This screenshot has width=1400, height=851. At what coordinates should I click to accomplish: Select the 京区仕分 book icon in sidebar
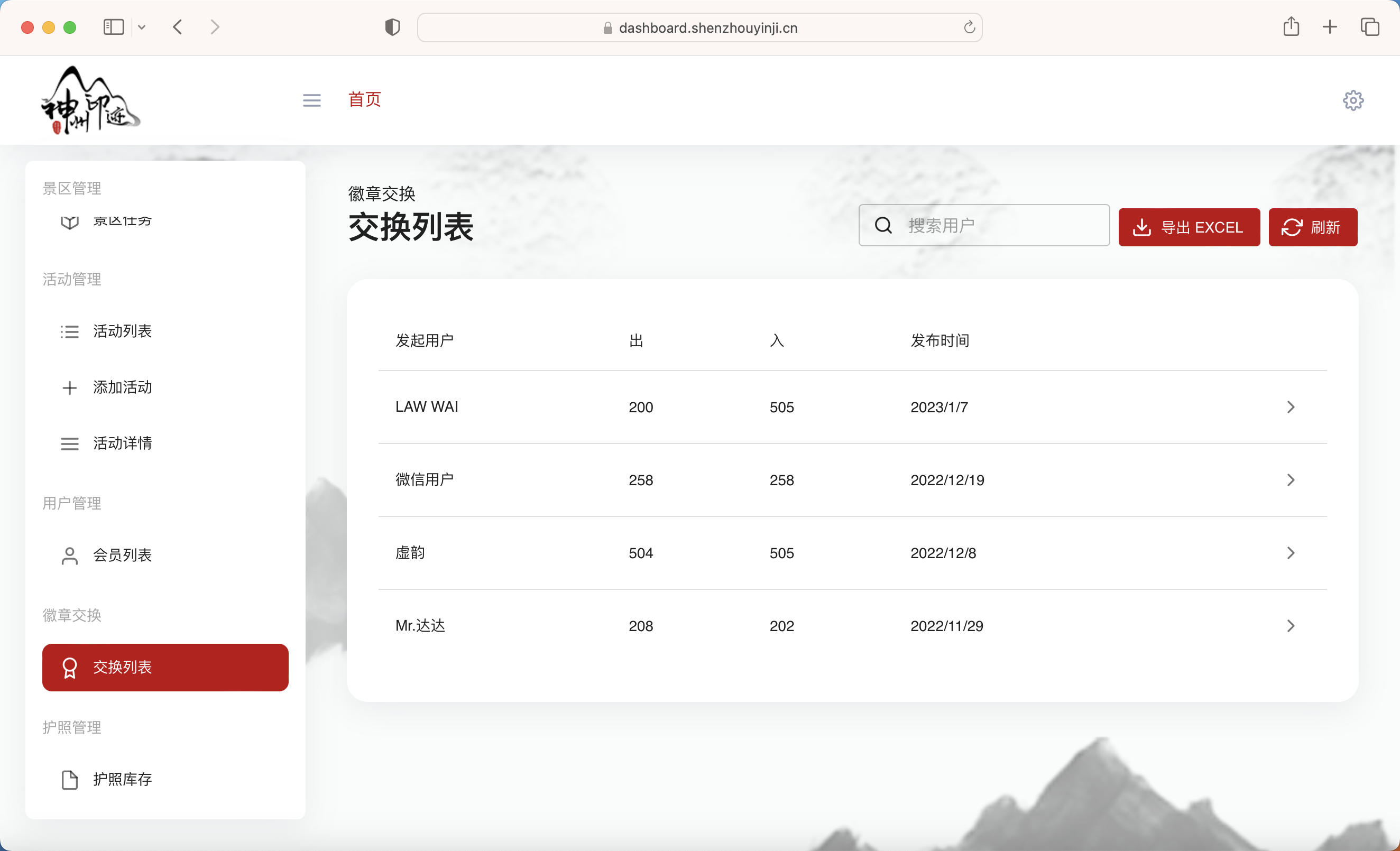pos(69,222)
